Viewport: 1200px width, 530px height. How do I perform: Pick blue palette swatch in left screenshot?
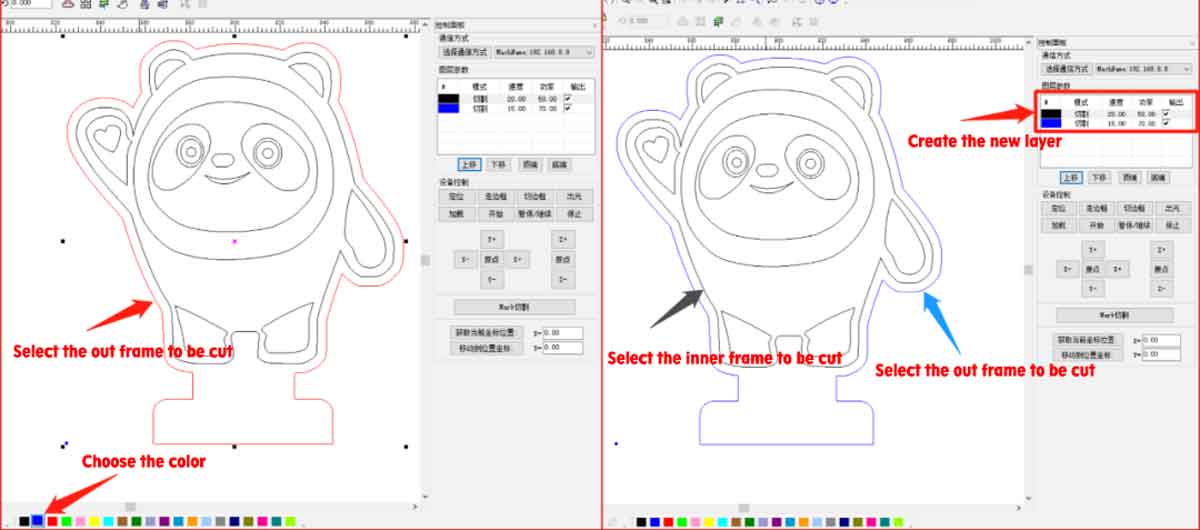click(37, 521)
